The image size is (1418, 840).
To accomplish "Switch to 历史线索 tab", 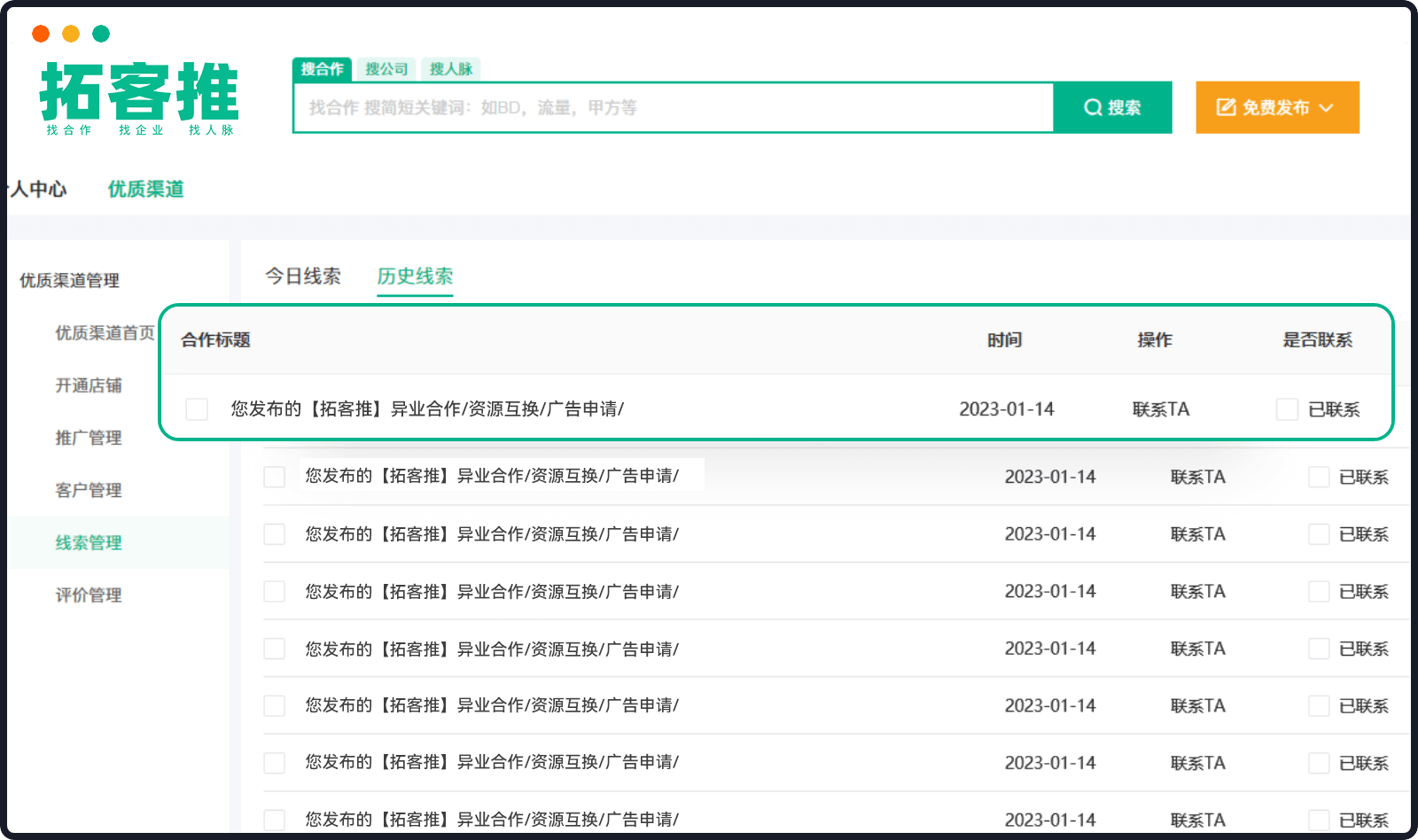I will coord(415,276).
